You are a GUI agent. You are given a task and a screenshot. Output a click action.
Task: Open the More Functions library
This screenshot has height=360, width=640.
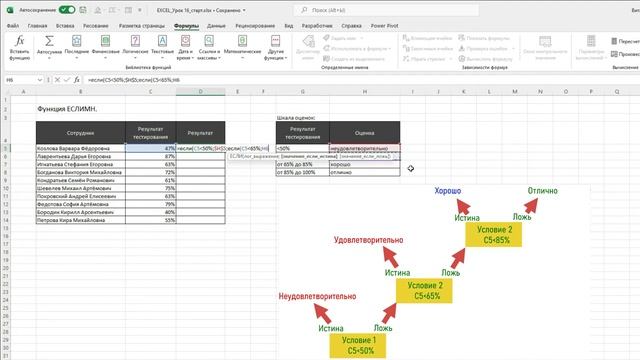(276, 48)
